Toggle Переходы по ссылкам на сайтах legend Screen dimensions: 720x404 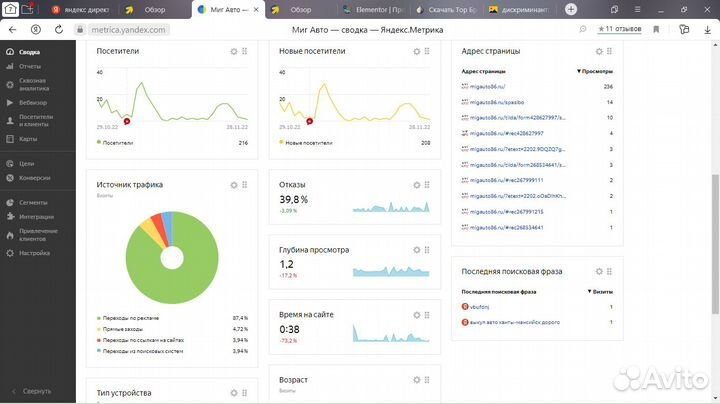pyautogui.click(x=140, y=340)
